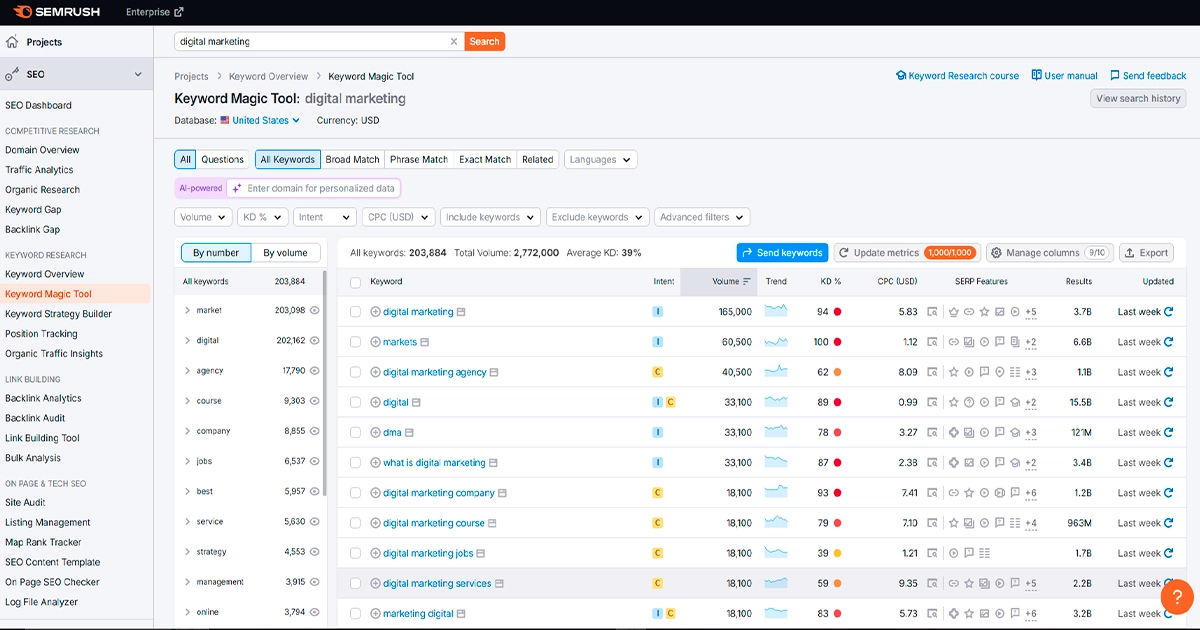Add digital marketing jobs via plus icon
Screen dimensions: 1200x630
pyautogui.click(x=376, y=553)
